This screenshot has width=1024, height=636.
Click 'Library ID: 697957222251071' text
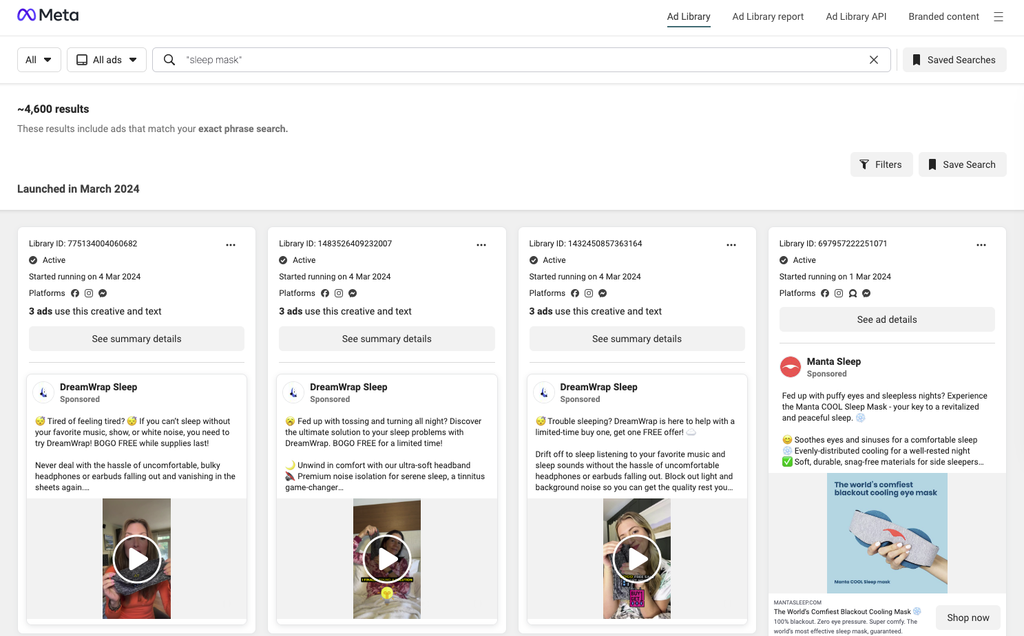tap(833, 244)
